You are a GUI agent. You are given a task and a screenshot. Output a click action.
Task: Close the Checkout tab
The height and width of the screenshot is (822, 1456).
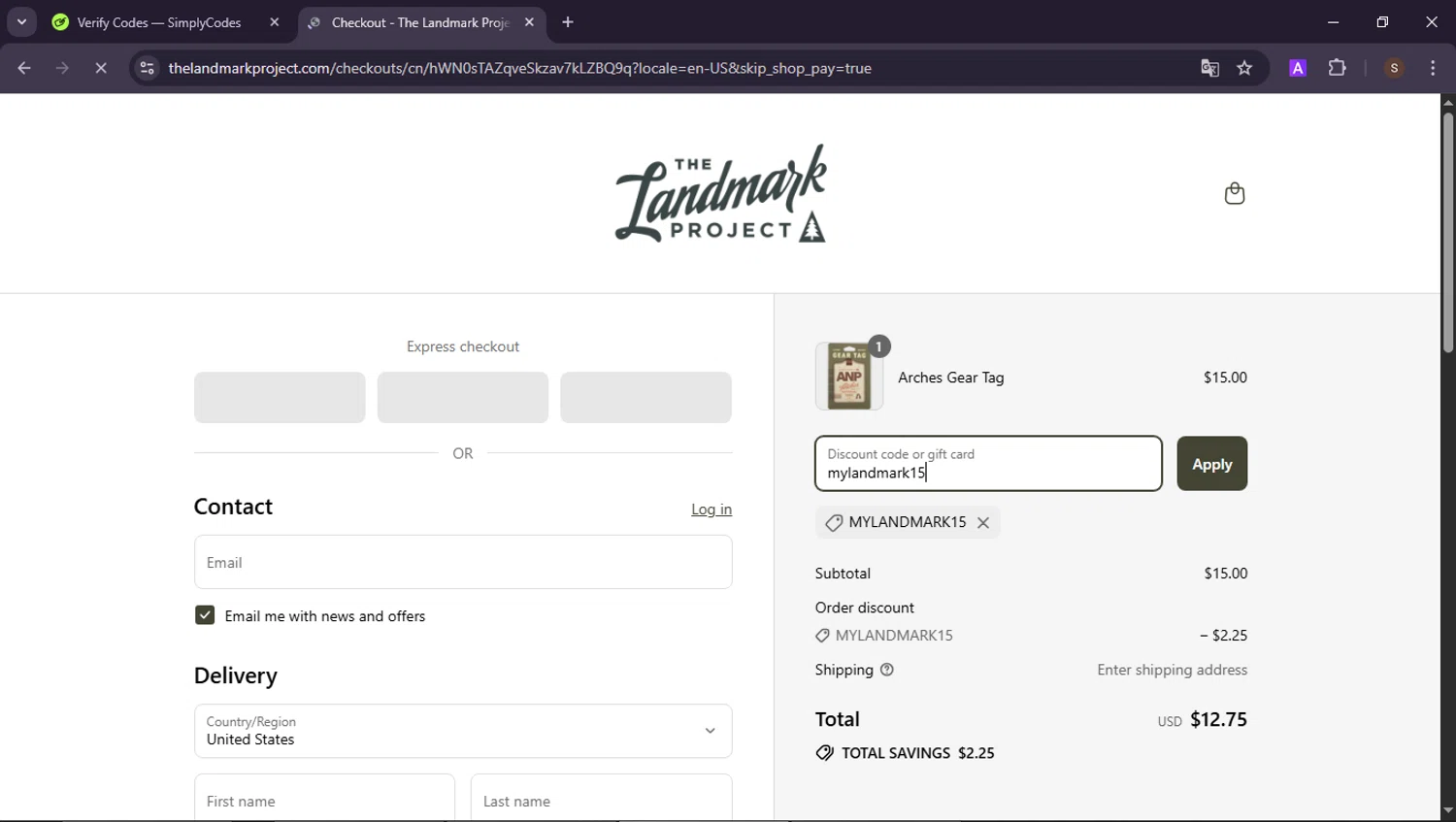(x=529, y=22)
